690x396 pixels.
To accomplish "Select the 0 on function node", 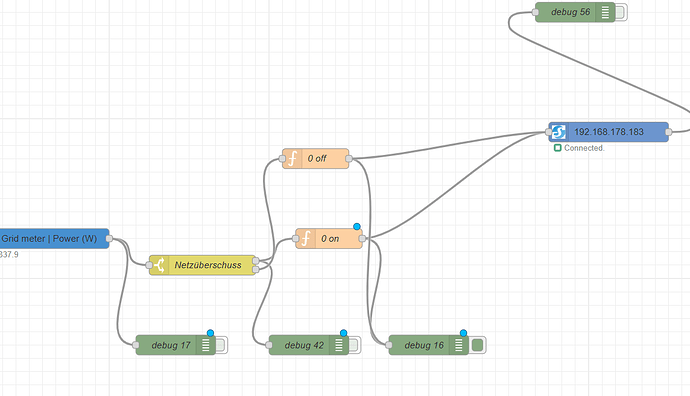I will 329,238.
